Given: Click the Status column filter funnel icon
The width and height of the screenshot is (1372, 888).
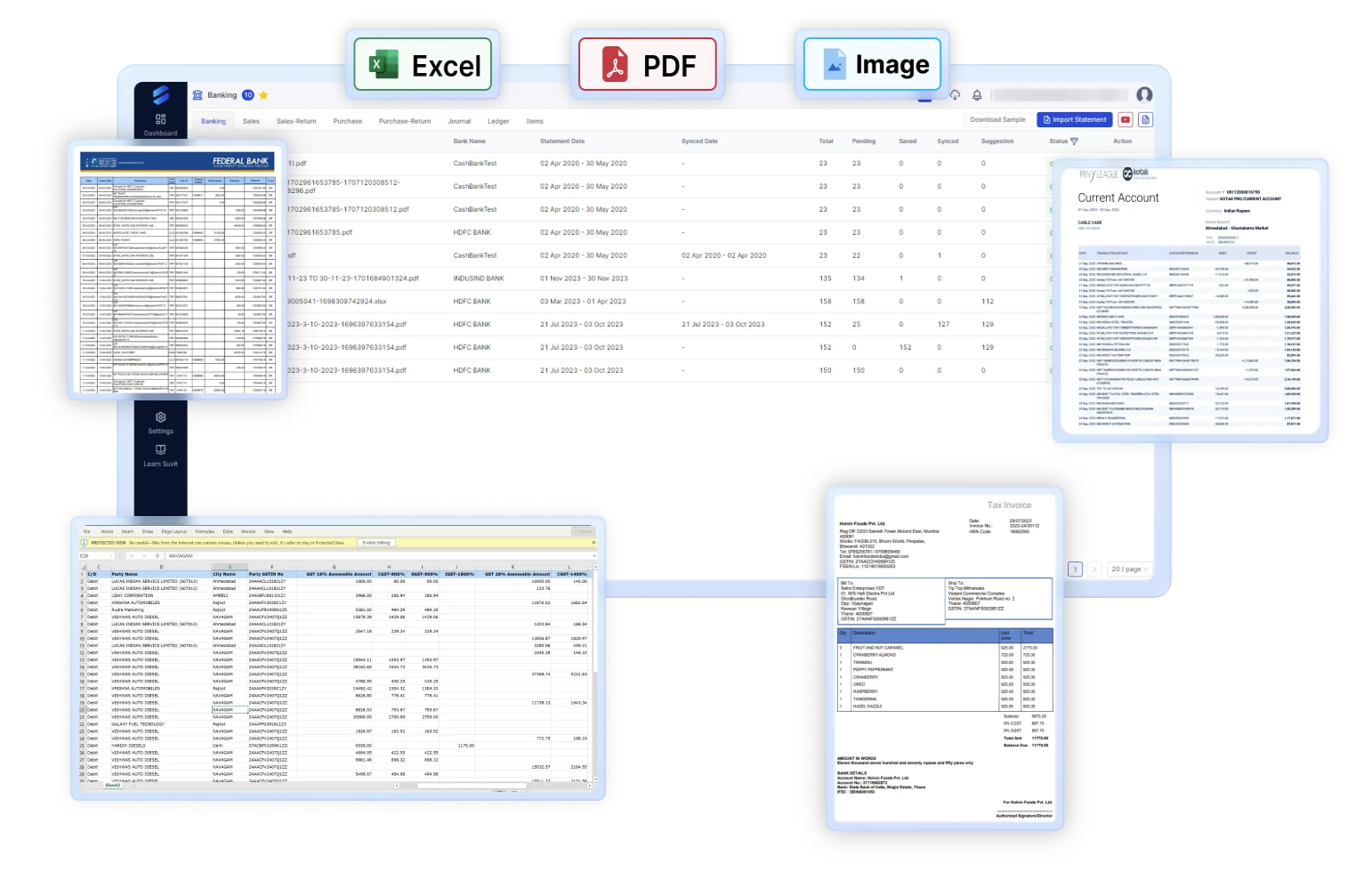Looking at the screenshot, I should tap(1074, 141).
